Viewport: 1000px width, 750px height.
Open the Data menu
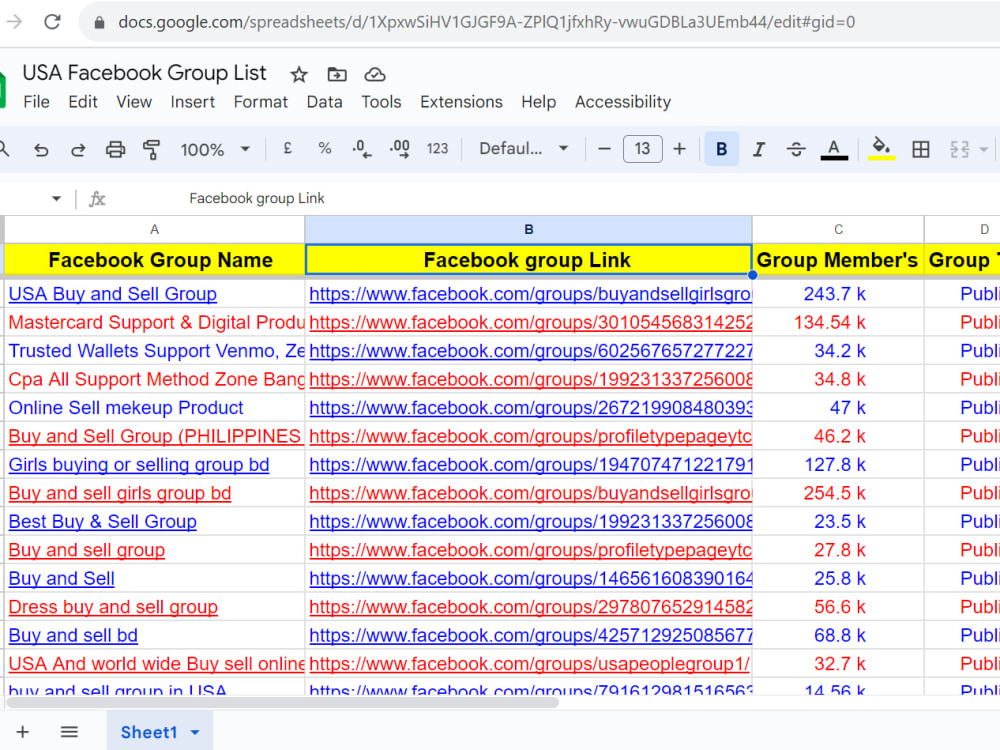(324, 102)
